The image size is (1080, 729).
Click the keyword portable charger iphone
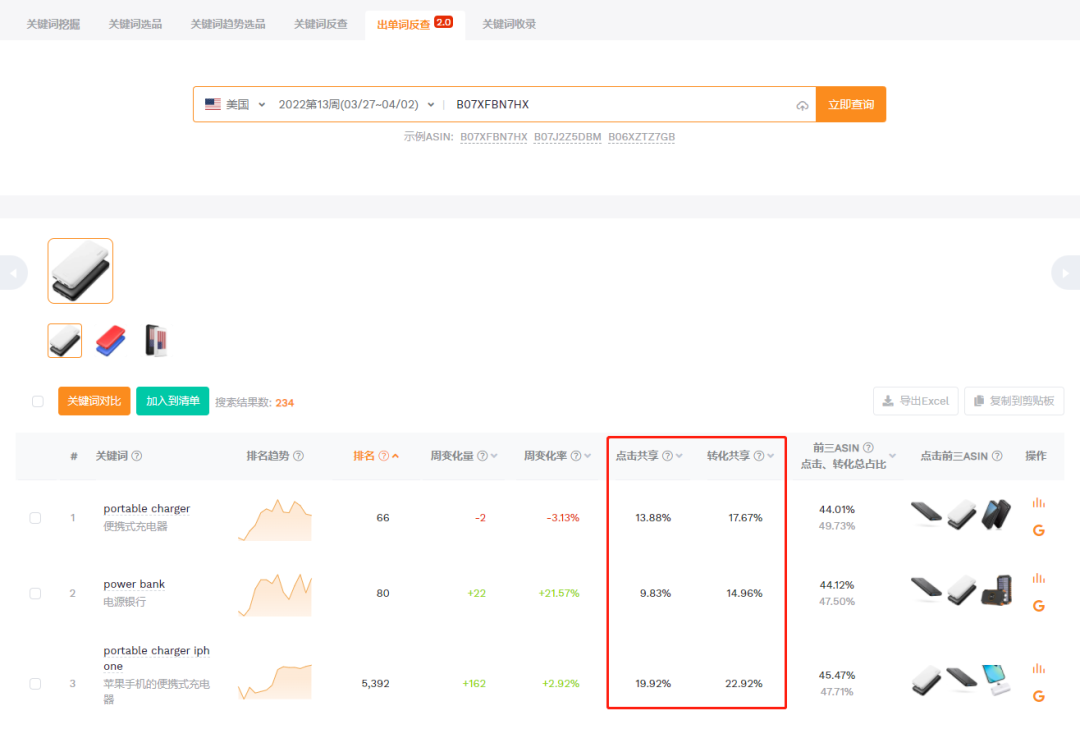(x=156, y=658)
